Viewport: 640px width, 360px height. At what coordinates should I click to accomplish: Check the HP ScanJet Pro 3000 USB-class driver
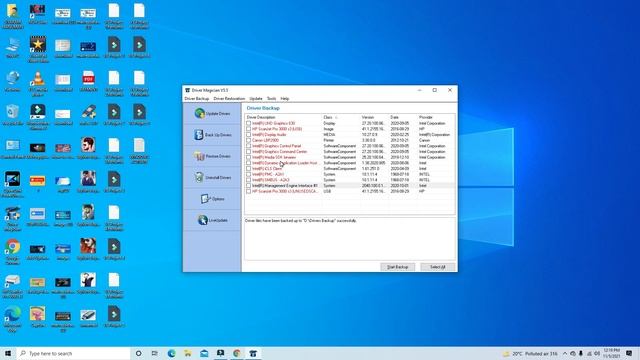point(249,191)
